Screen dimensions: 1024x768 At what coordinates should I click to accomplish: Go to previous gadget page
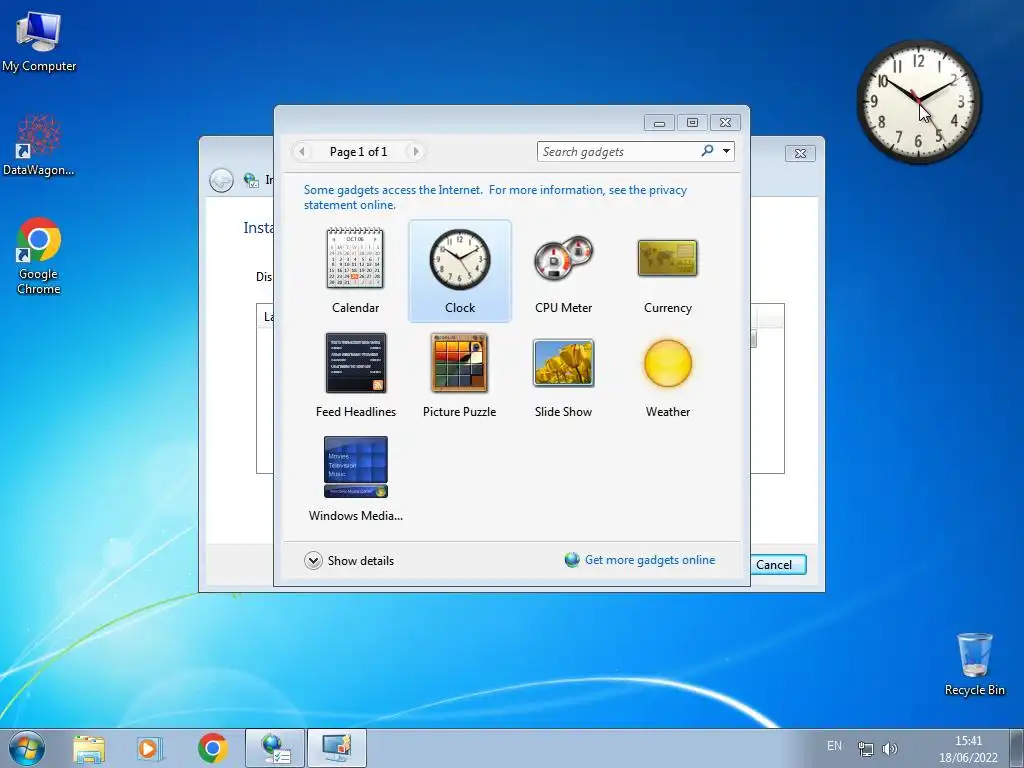(x=301, y=152)
